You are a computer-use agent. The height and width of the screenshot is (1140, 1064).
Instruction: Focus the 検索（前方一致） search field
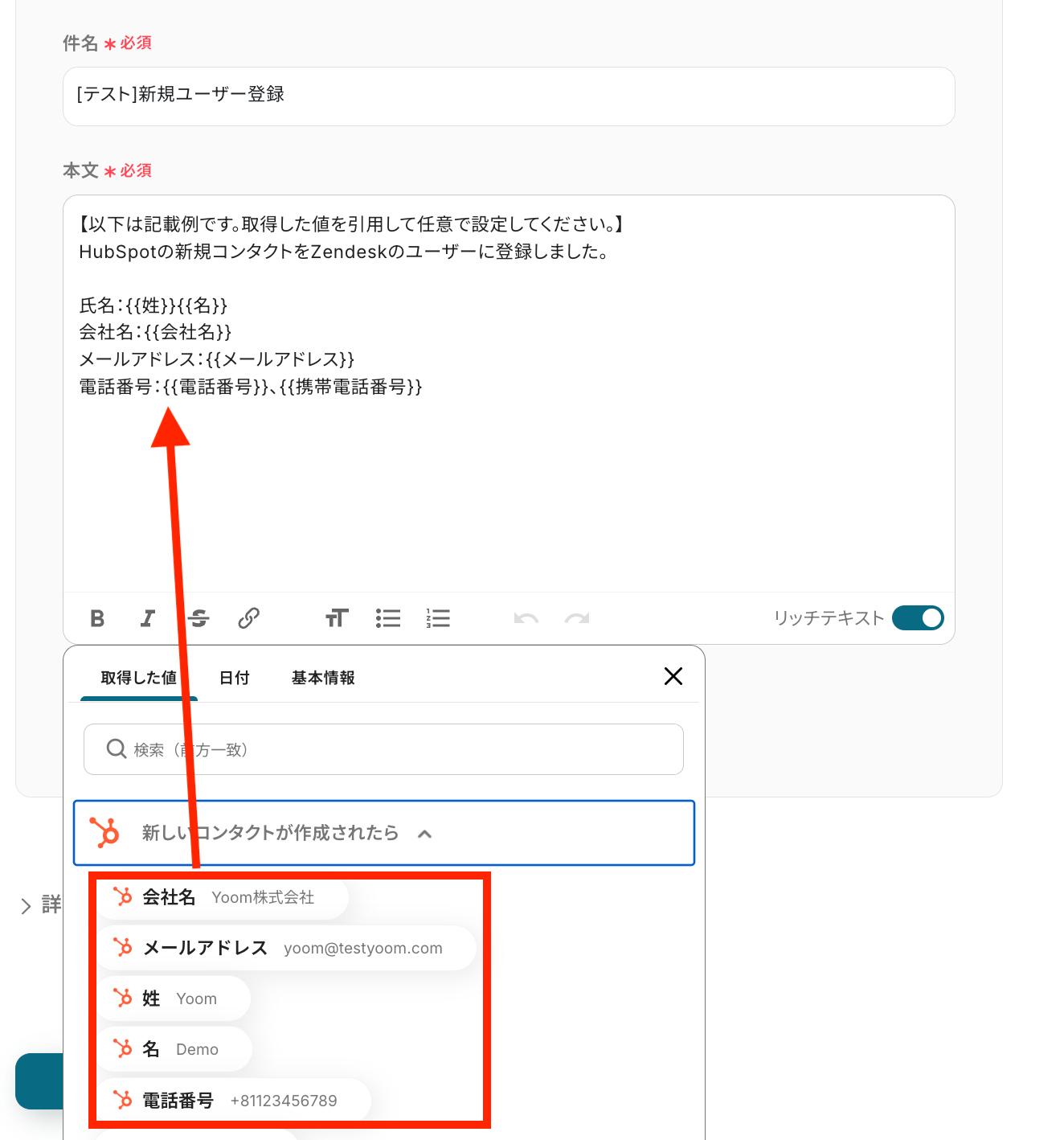[383, 749]
